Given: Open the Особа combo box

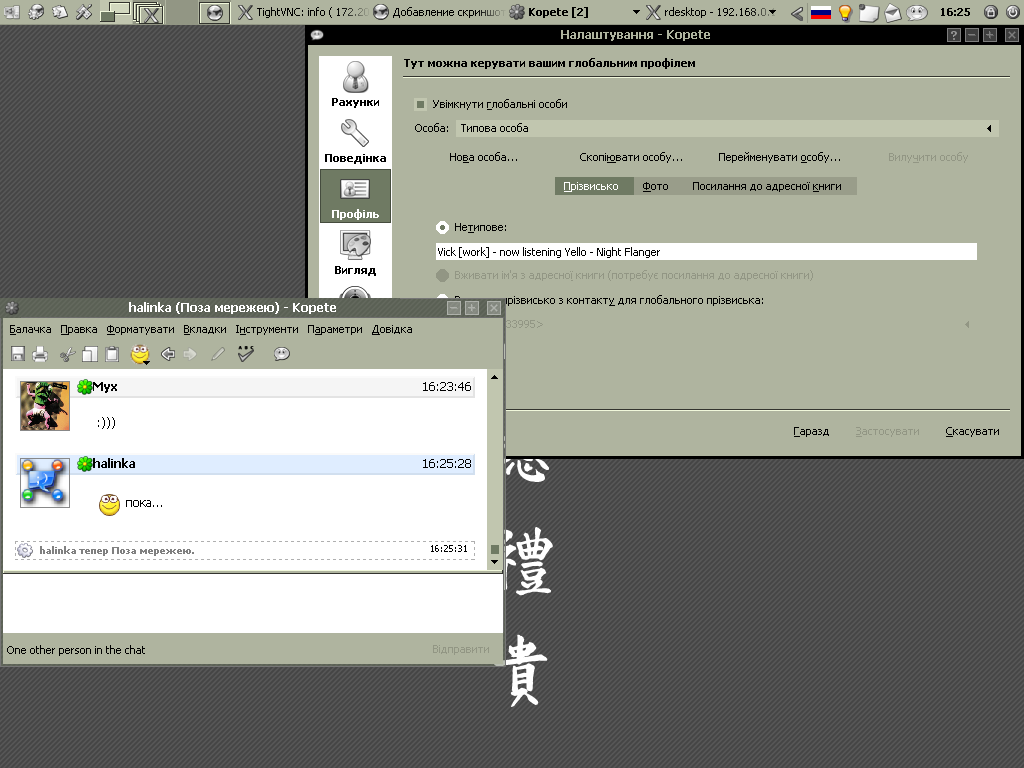Looking at the screenshot, I should [x=727, y=129].
